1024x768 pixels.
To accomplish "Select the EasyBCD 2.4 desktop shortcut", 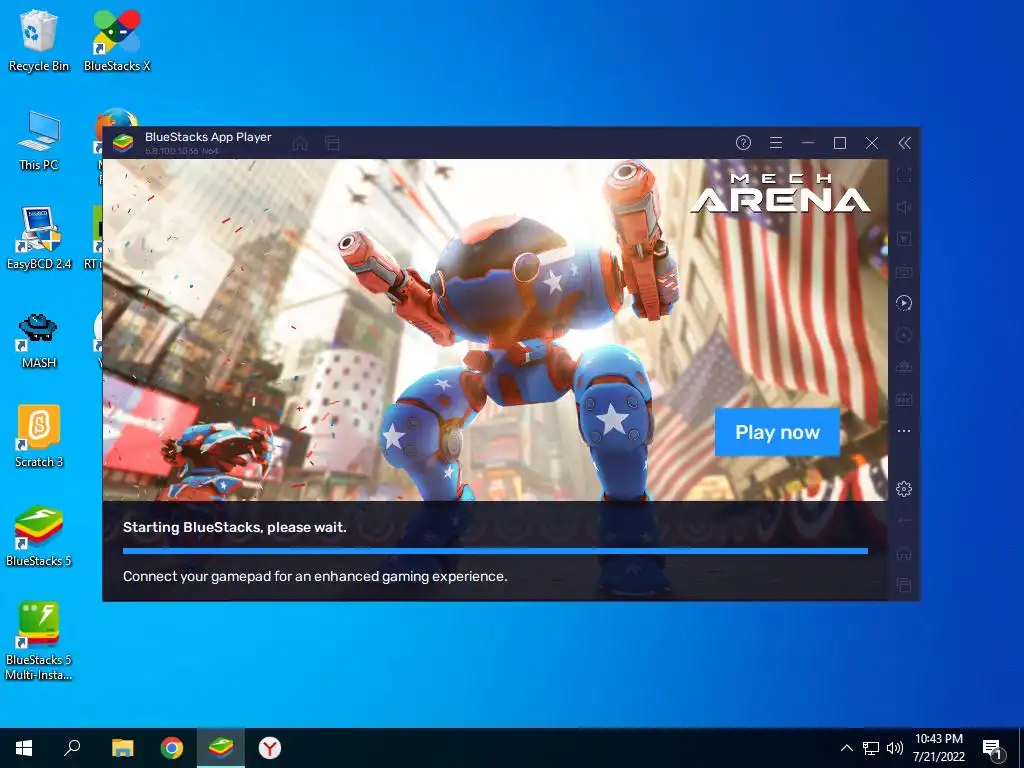I will [x=39, y=238].
